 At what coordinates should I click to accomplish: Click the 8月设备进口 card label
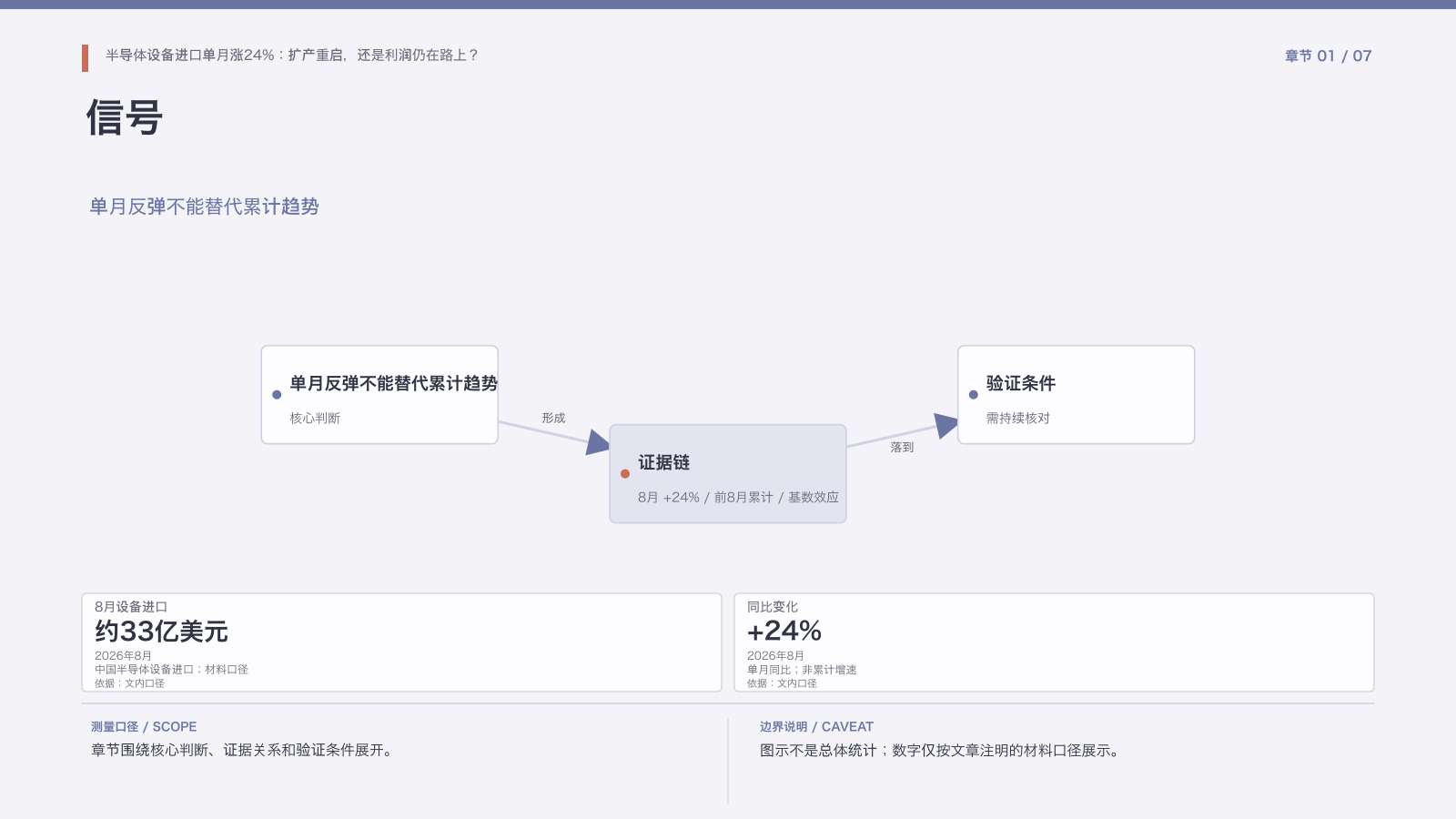(x=131, y=607)
